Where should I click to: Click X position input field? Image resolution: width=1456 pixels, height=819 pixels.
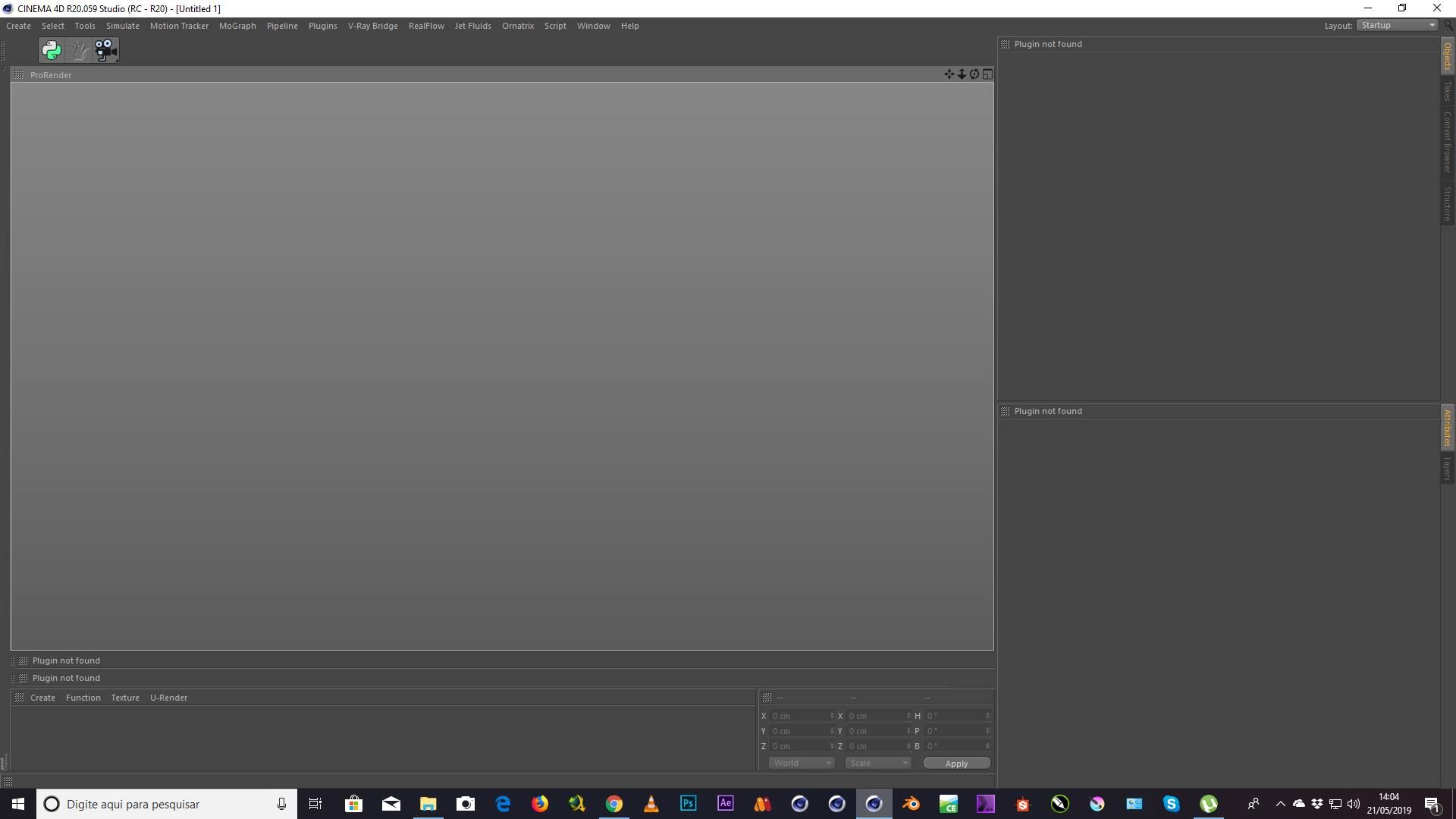point(799,715)
